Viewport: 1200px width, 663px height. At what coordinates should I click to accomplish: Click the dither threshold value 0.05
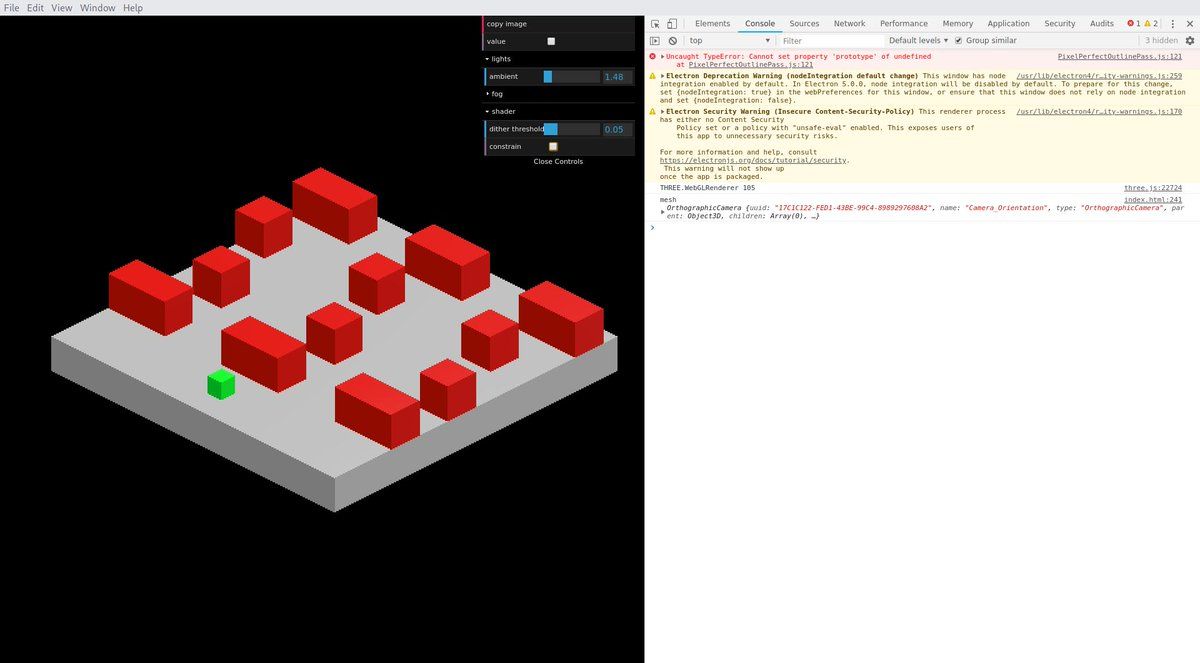pyautogui.click(x=617, y=129)
